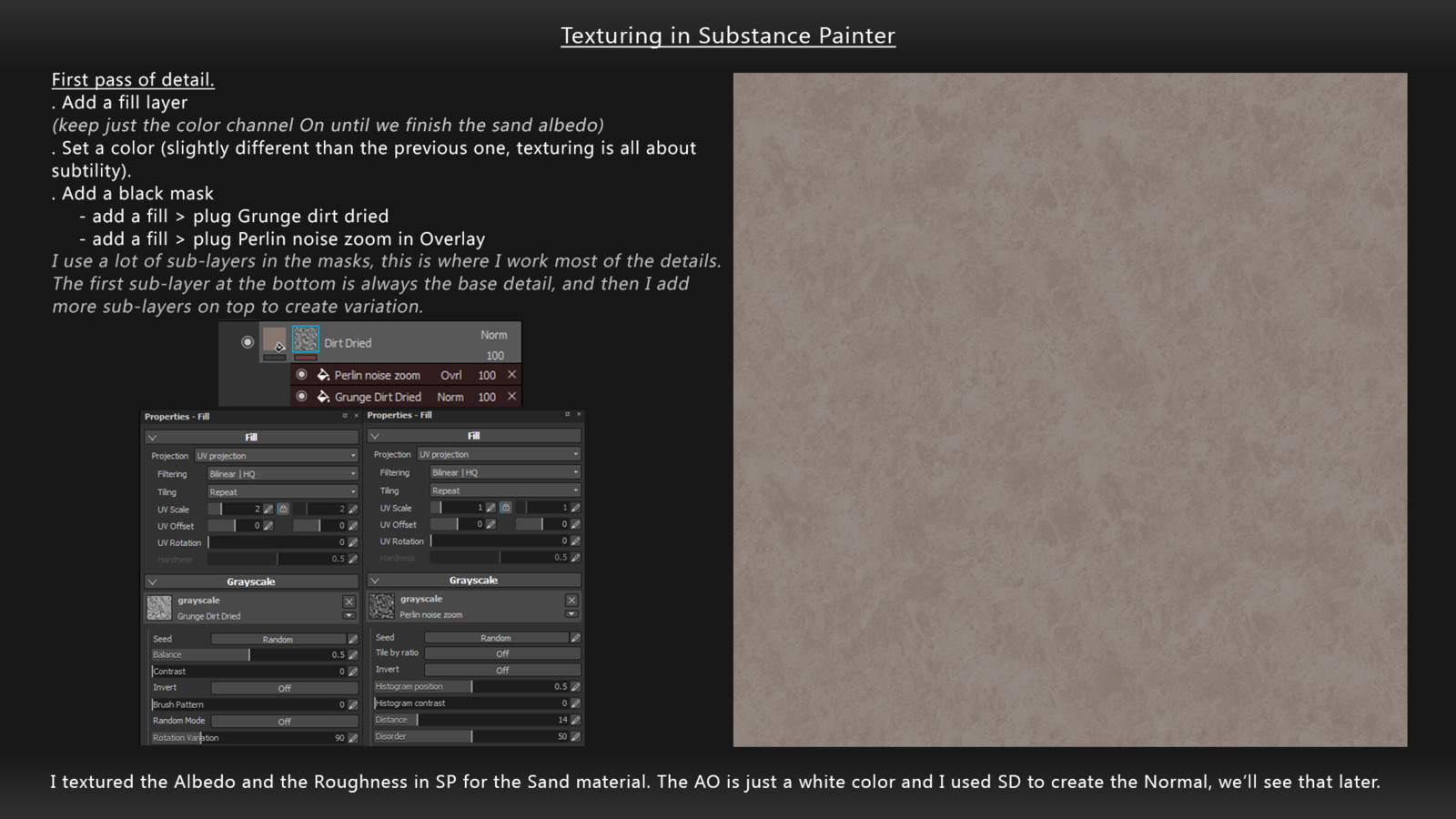This screenshot has height=819, width=1456.
Task: Click the UV Rotation edit pencil, right panel
Action: [575, 541]
